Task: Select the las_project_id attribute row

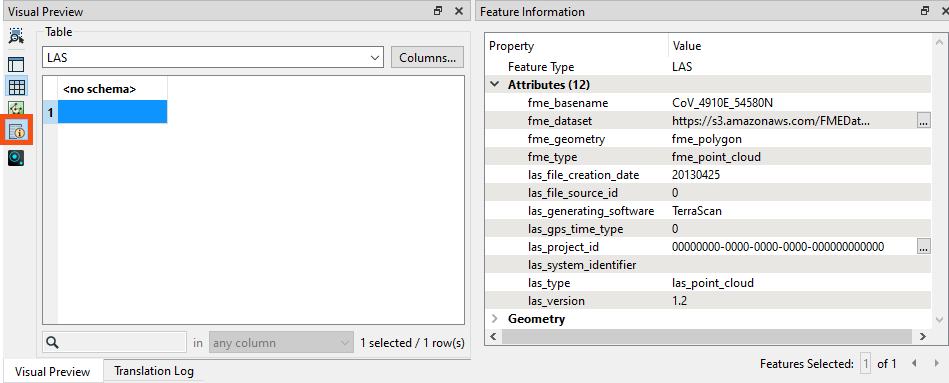Action: [708, 247]
